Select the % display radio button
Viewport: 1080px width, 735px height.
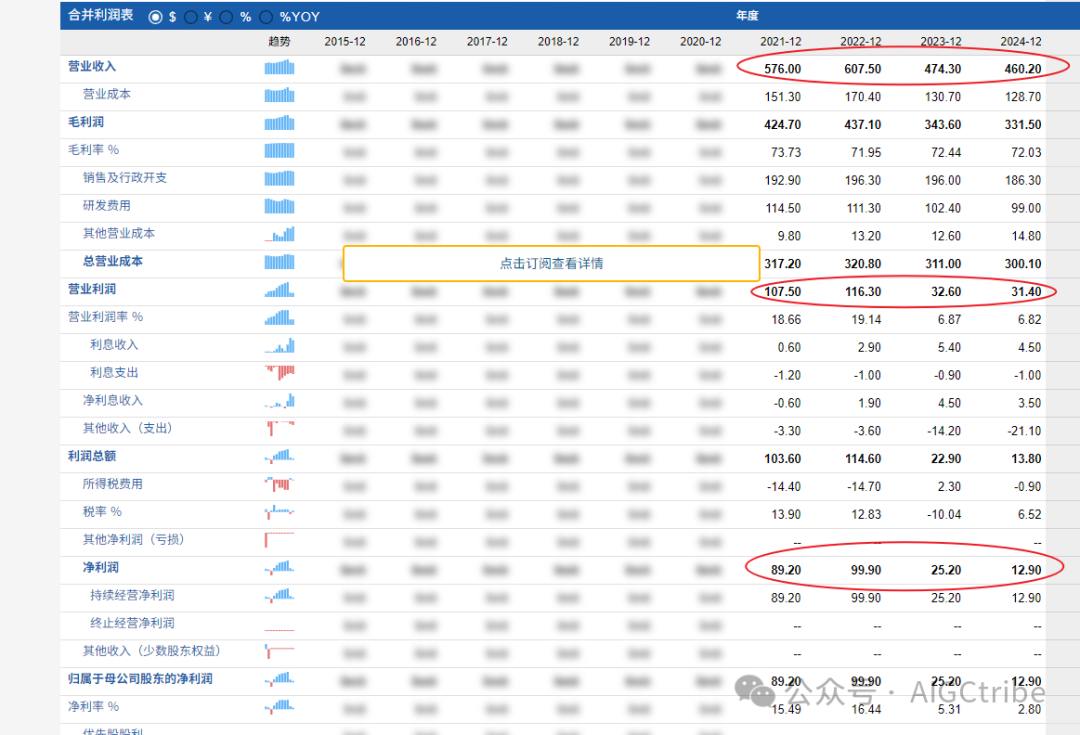226,17
